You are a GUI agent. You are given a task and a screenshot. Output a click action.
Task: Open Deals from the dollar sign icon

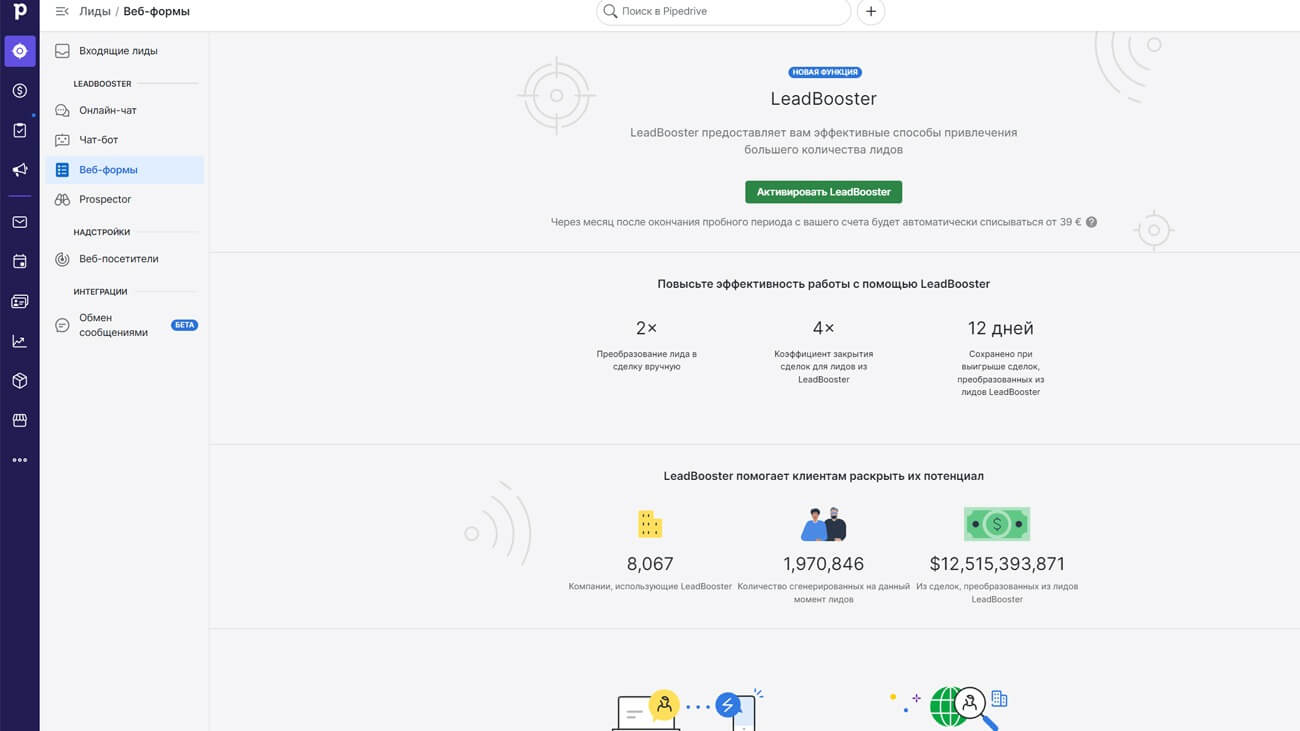pos(19,91)
